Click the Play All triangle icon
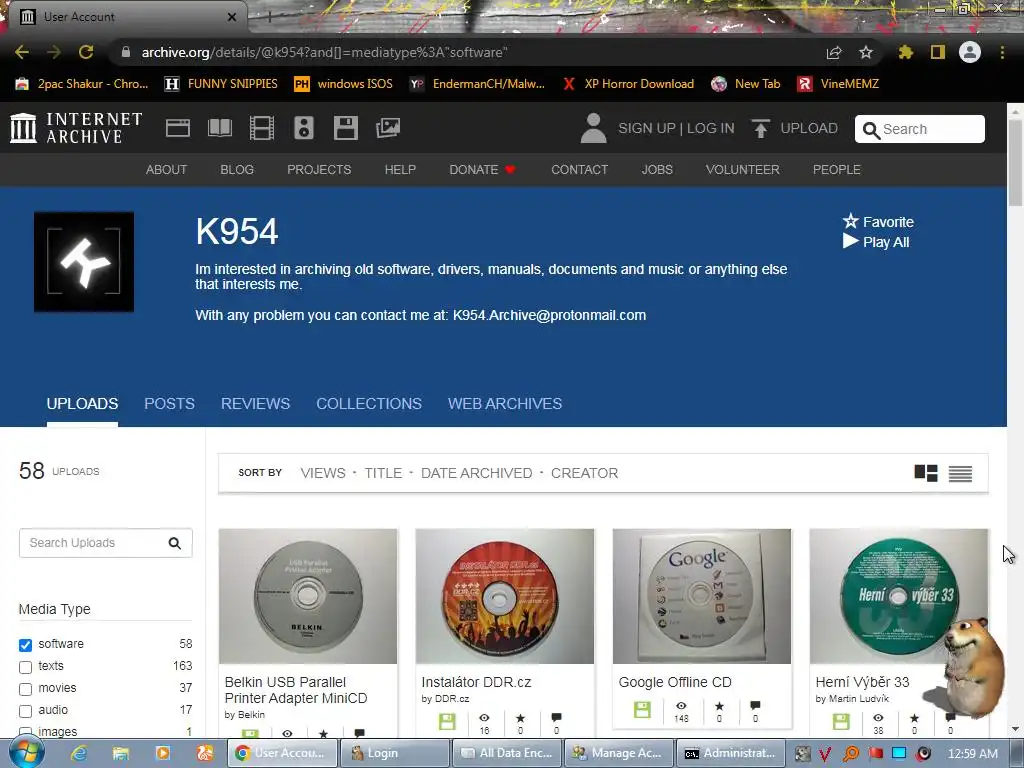Screen dimensions: 1024x768 click(x=850, y=242)
